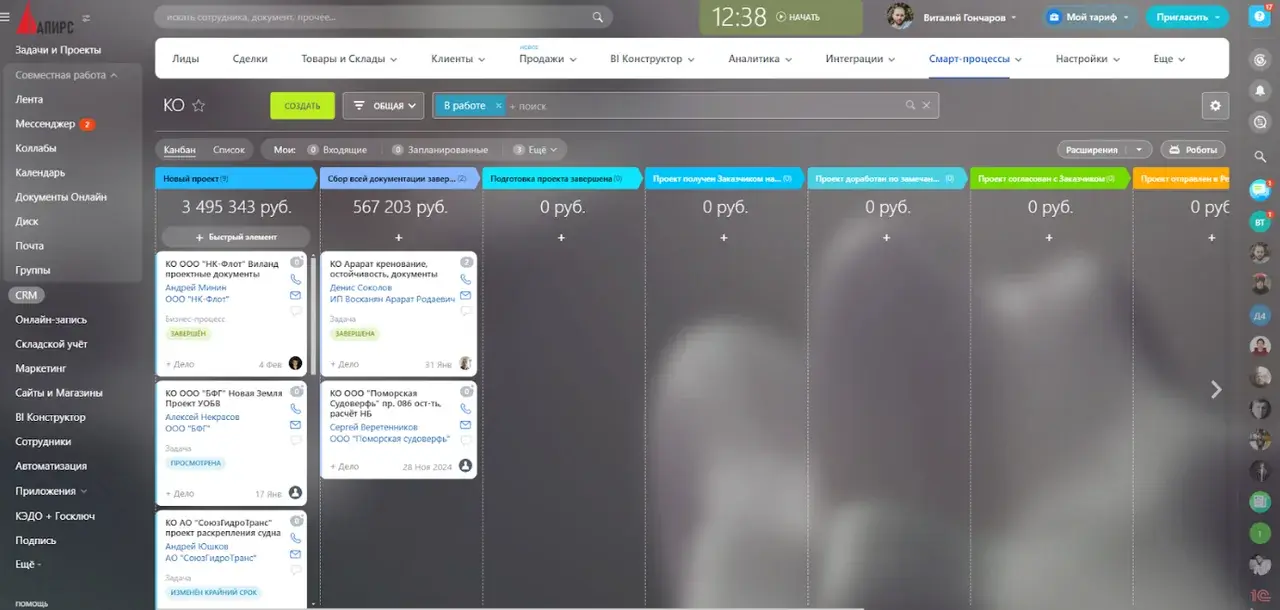Call contact on the Поморская Судоверфь card
This screenshot has width=1280, height=610.
pos(466,408)
